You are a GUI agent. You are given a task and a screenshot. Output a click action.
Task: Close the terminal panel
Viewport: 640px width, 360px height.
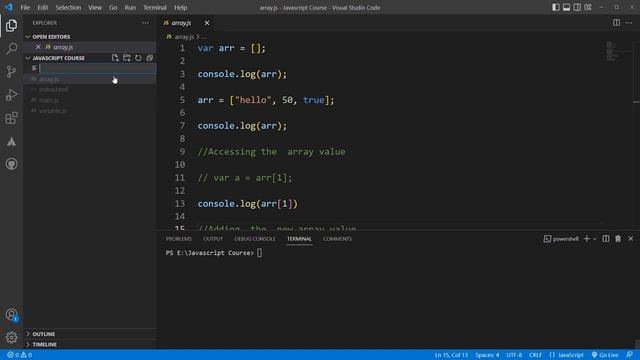[x=631, y=238]
